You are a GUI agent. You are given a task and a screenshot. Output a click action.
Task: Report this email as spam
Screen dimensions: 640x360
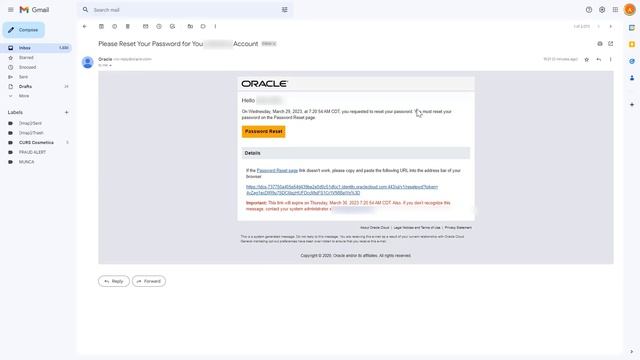tap(114, 27)
